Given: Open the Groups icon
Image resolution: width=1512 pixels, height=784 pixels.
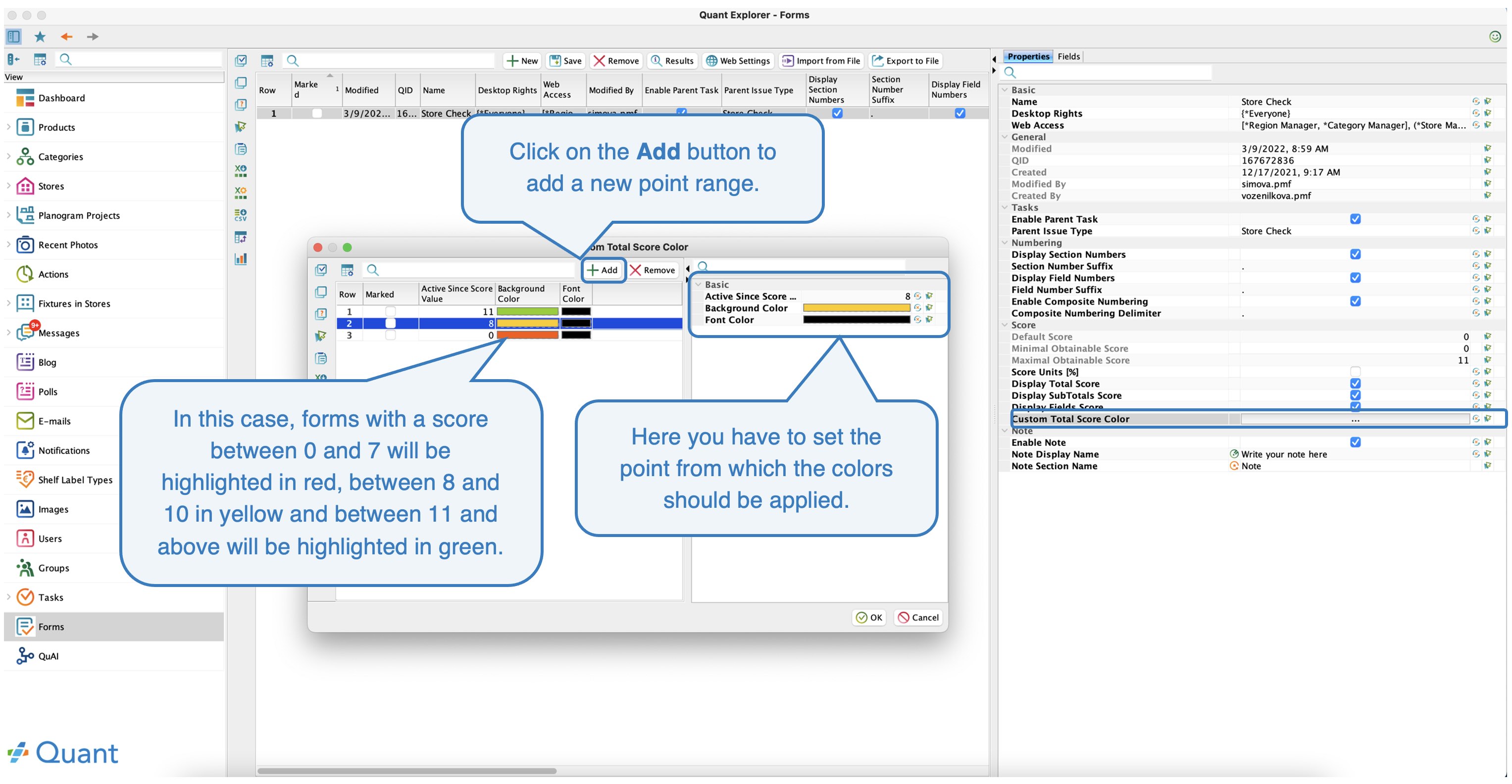Looking at the screenshot, I should pyautogui.click(x=25, y=568).
